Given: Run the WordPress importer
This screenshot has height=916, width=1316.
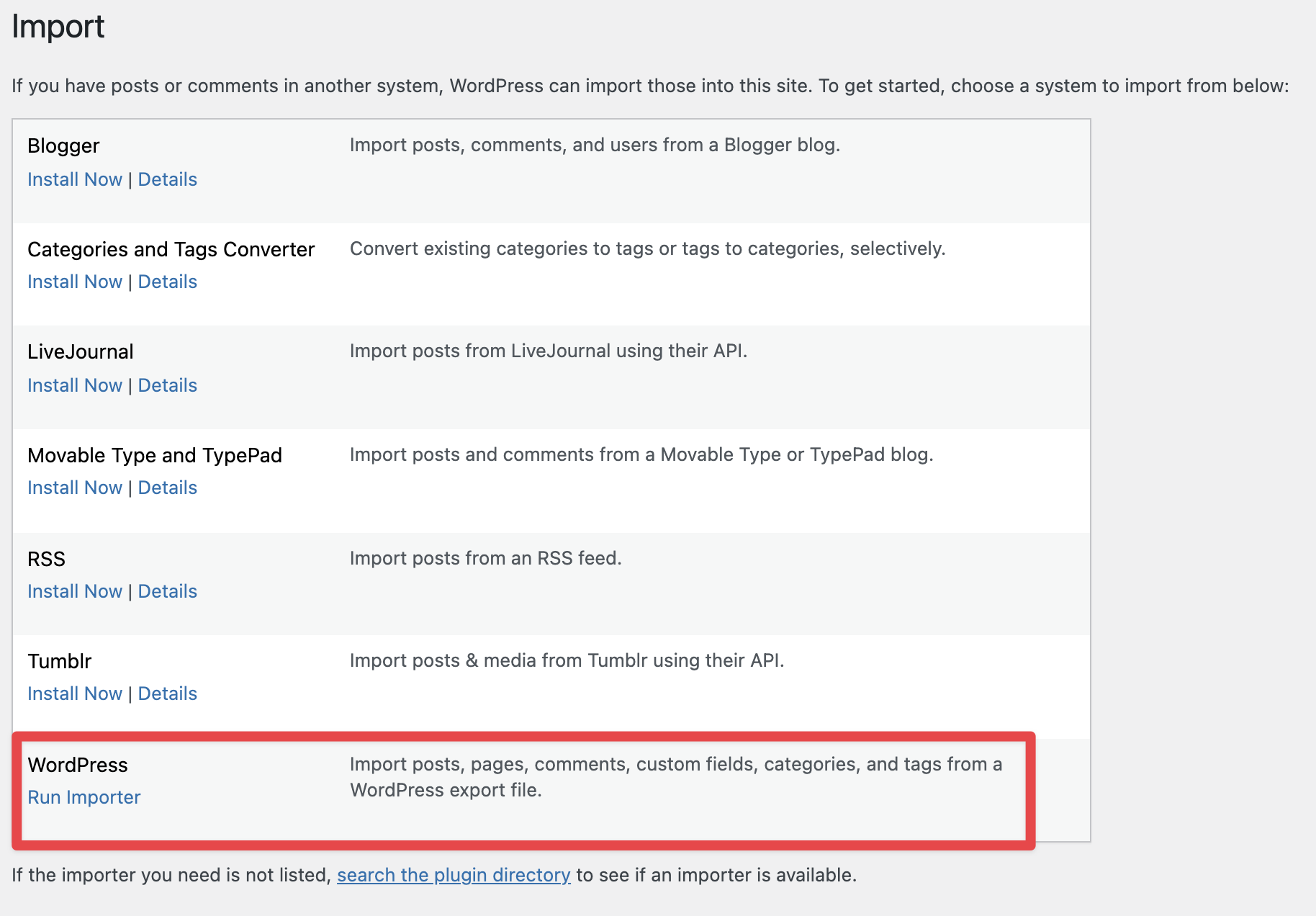Looking at the screenshot, I should (84, 797).
